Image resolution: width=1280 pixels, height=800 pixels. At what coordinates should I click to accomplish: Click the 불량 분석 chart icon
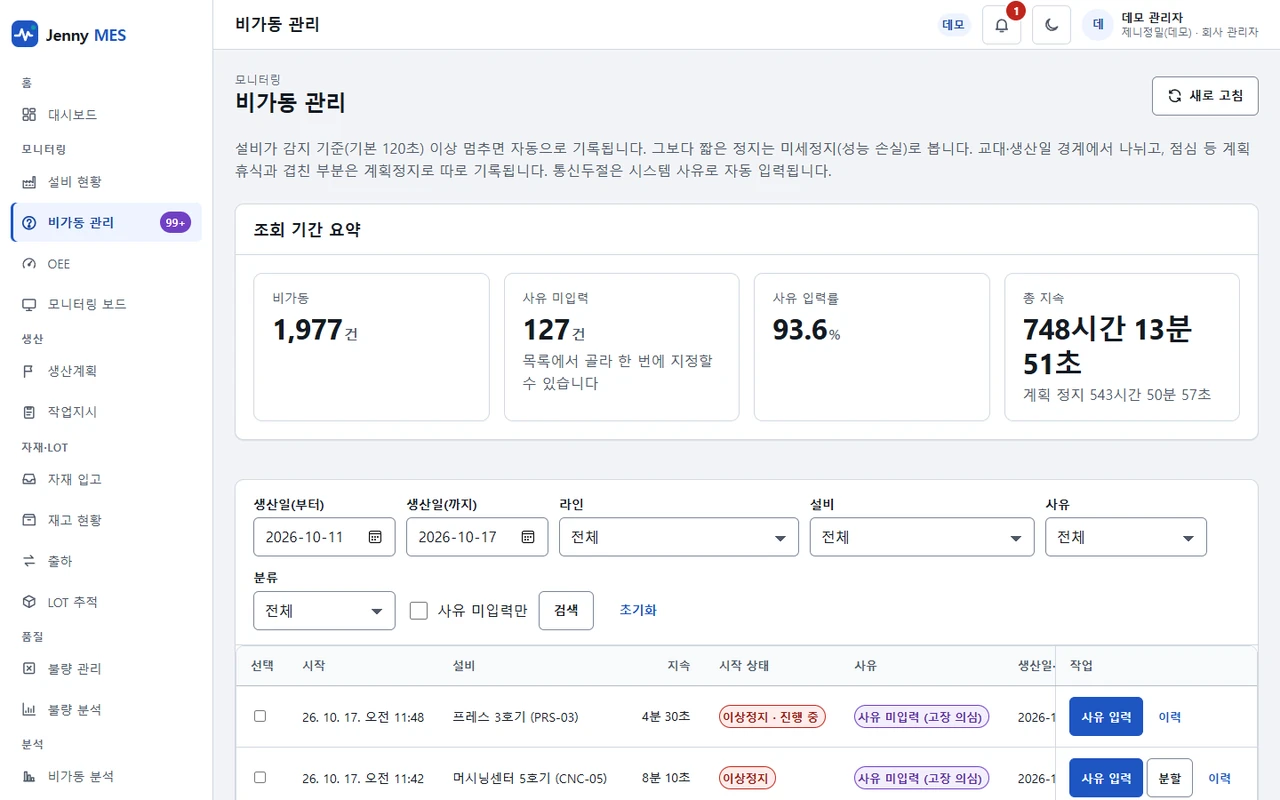(29, 709)
